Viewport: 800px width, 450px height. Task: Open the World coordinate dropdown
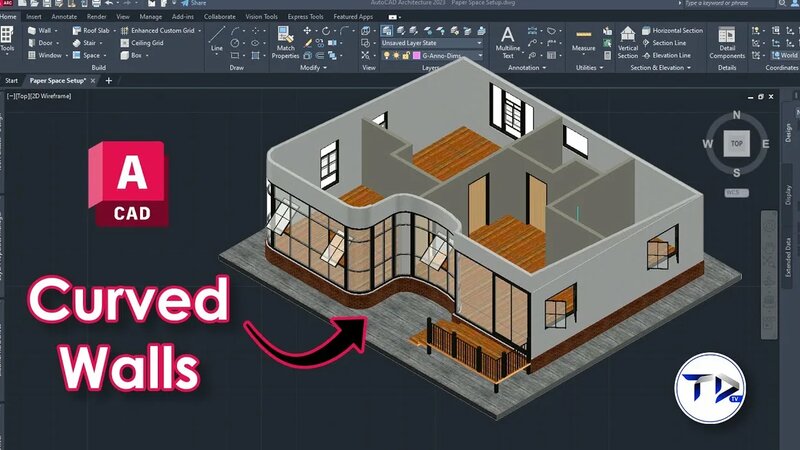pos(785,55)
